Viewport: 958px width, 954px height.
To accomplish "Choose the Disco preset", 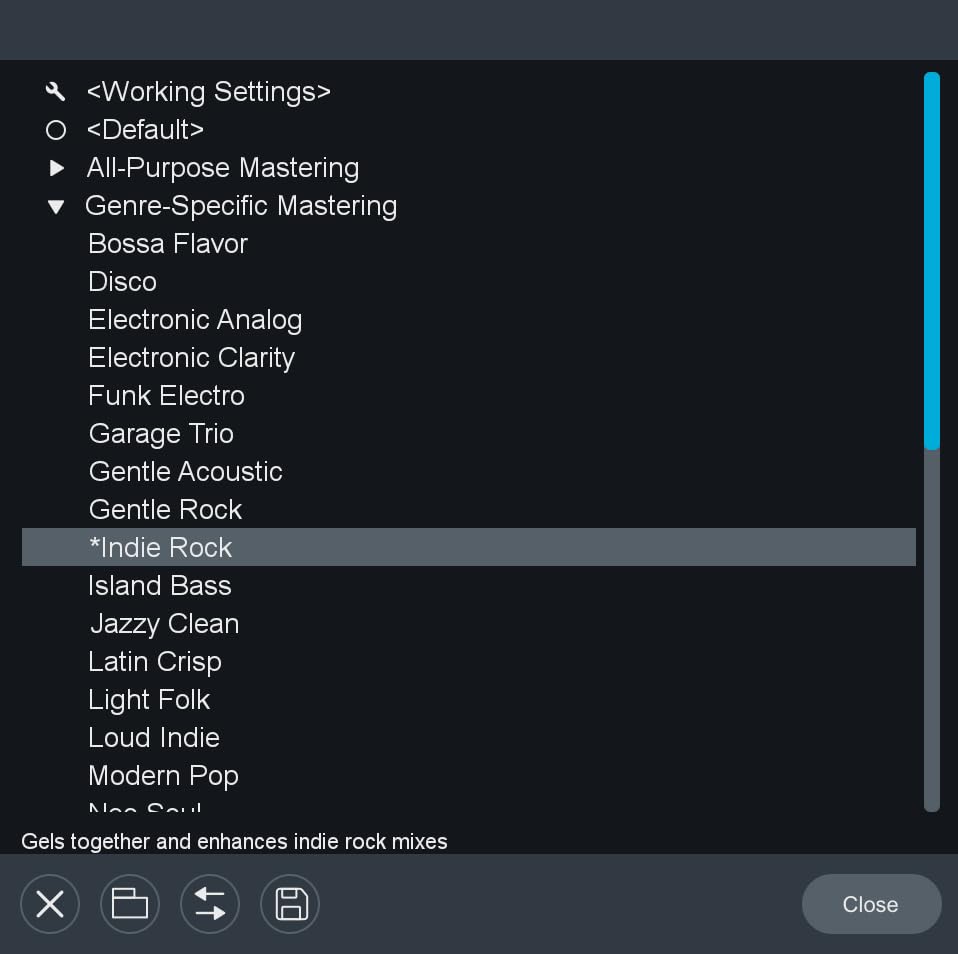I will pyautogui.click(x=123, y=282).
